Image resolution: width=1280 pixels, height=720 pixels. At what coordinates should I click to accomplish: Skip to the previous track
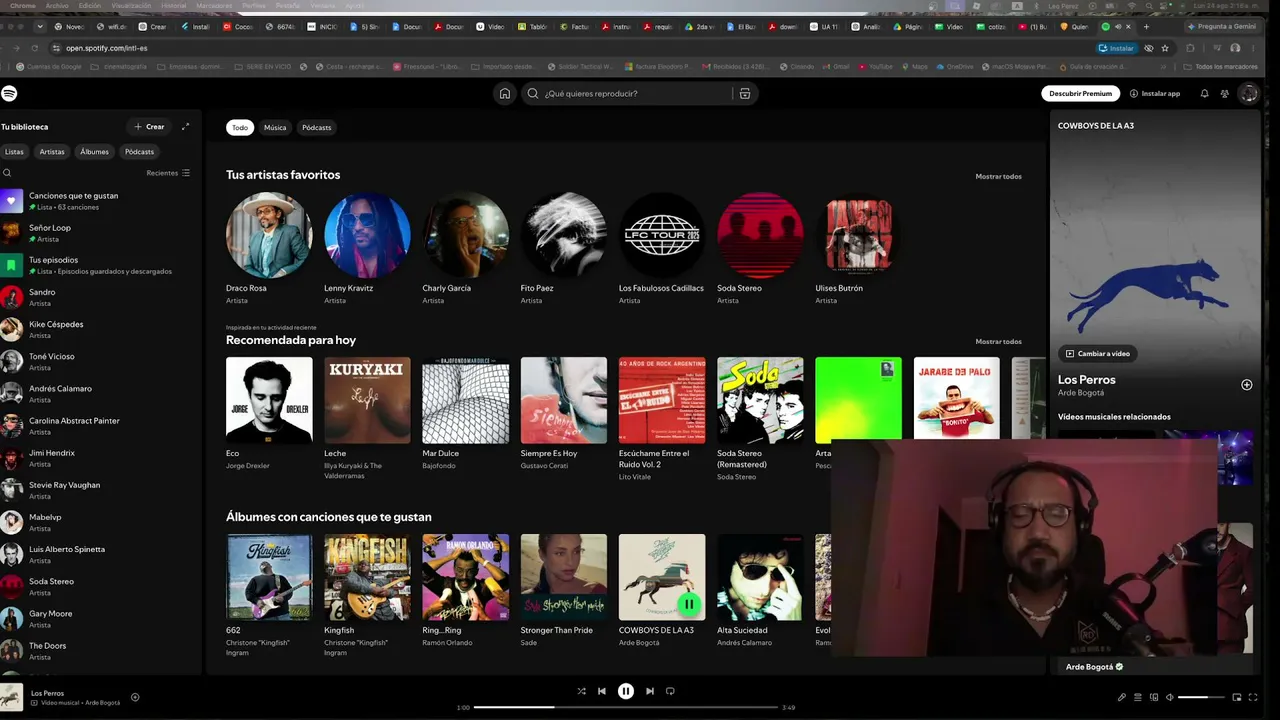pos(602,691)
